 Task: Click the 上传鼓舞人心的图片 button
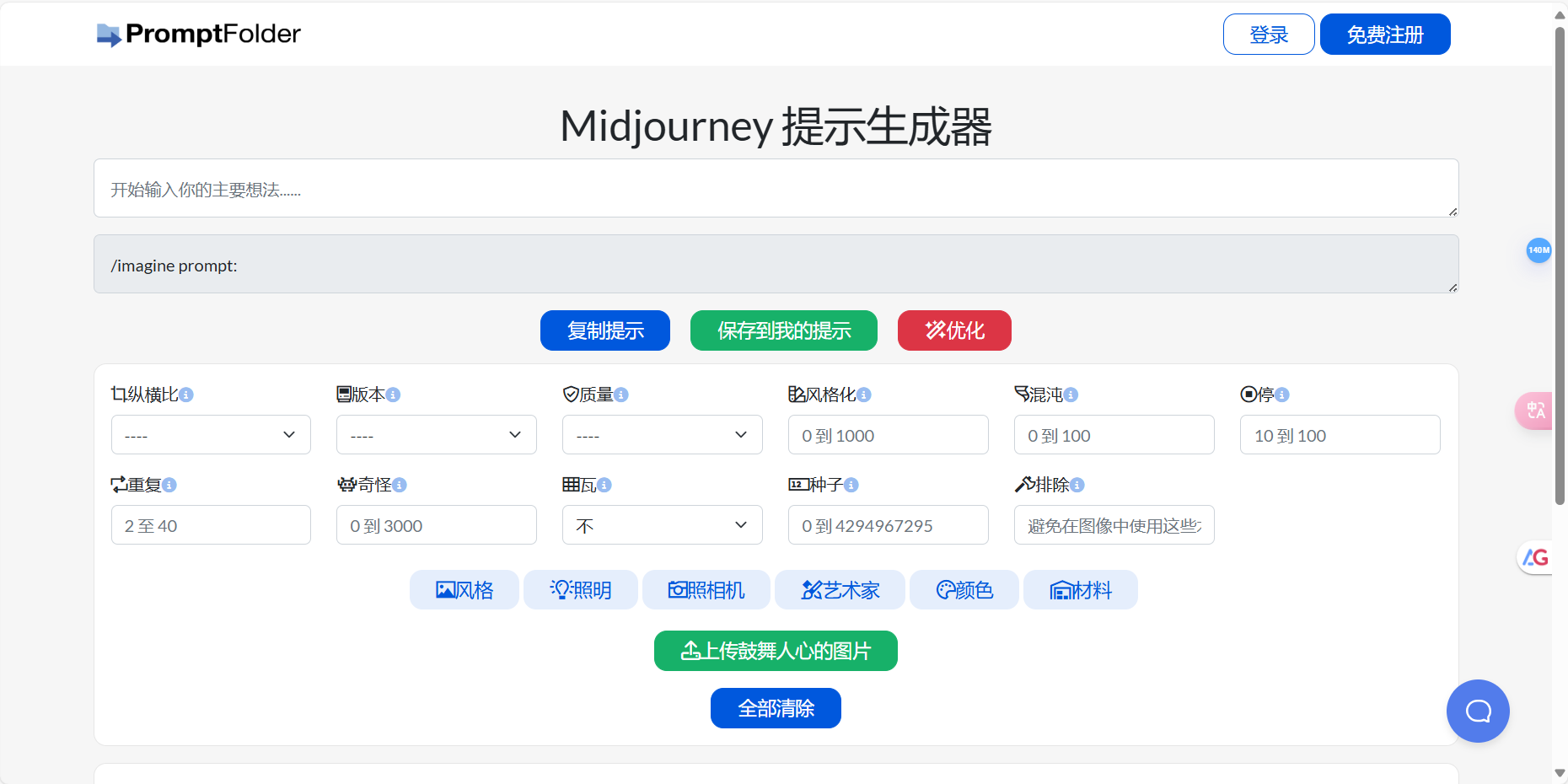point(775,650)
